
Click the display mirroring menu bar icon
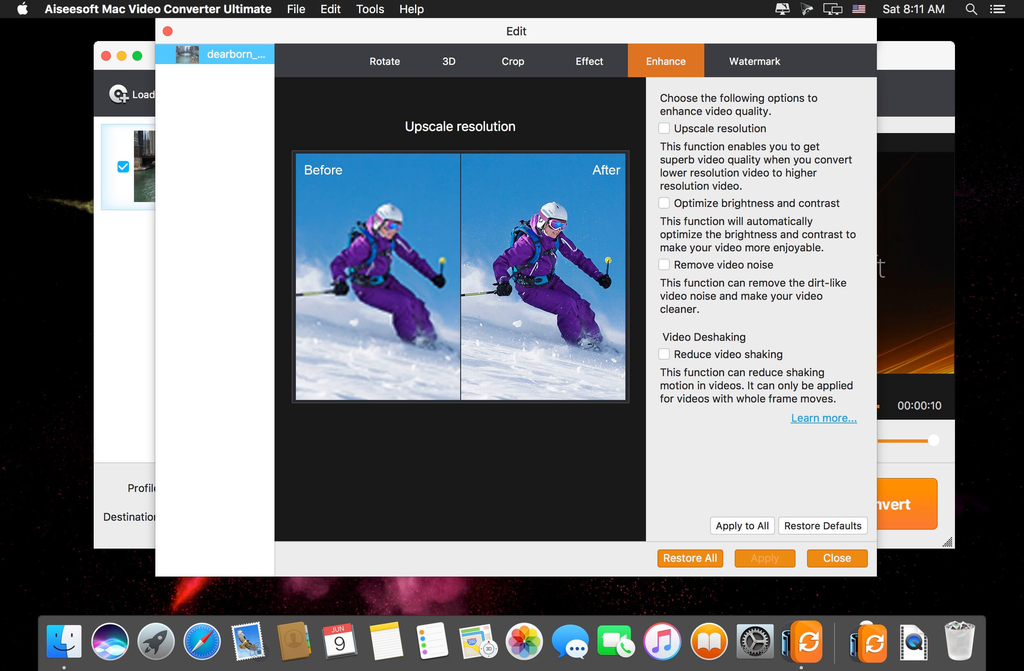tap(832, 9)
